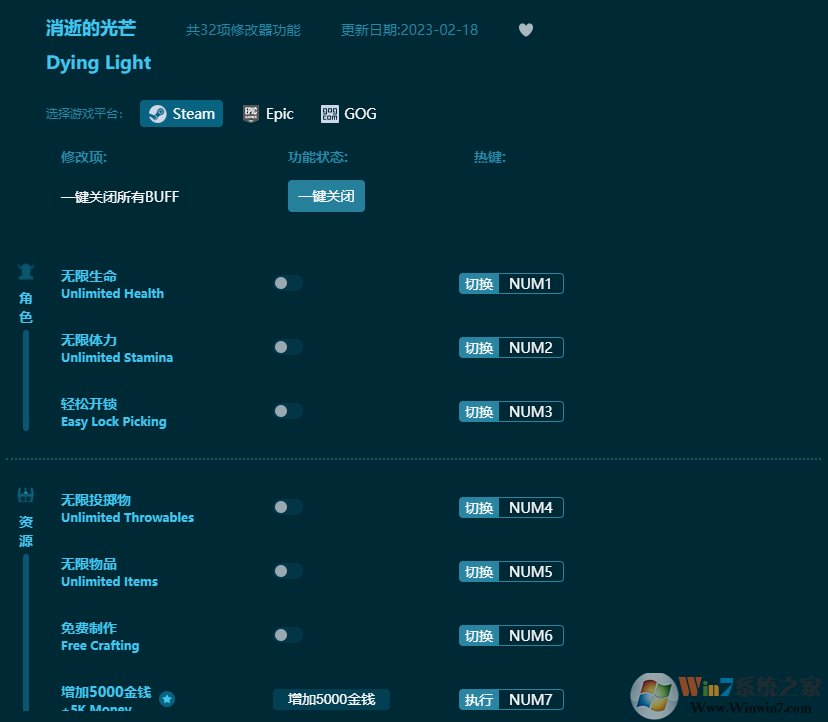828x722 pixels.
Task: Click the 增加5000金钱 button to add money
Action: click(x=331, y=699)
